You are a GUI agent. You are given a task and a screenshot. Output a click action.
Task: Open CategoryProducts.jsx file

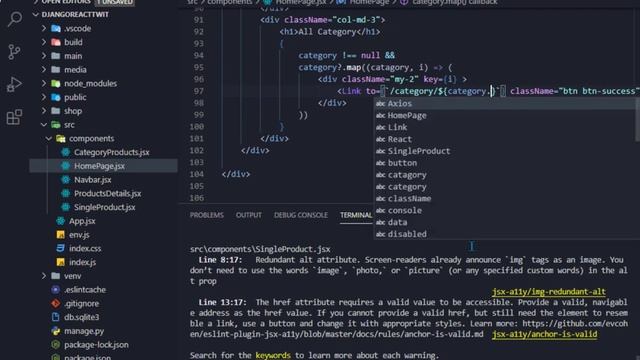point(111,152)
